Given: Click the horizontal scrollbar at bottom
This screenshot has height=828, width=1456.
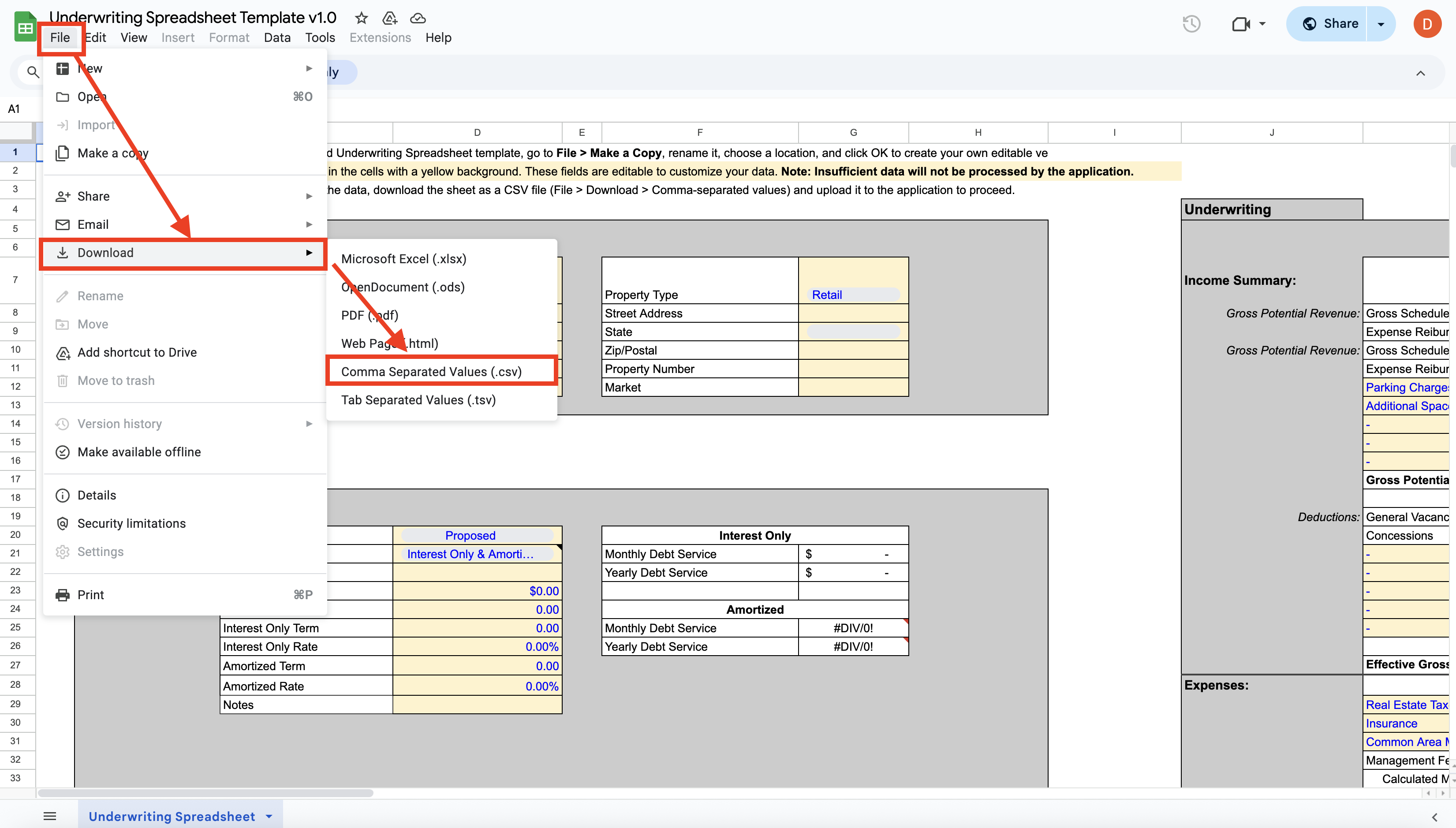Looking at the screenshot, I should pos(205,793).
